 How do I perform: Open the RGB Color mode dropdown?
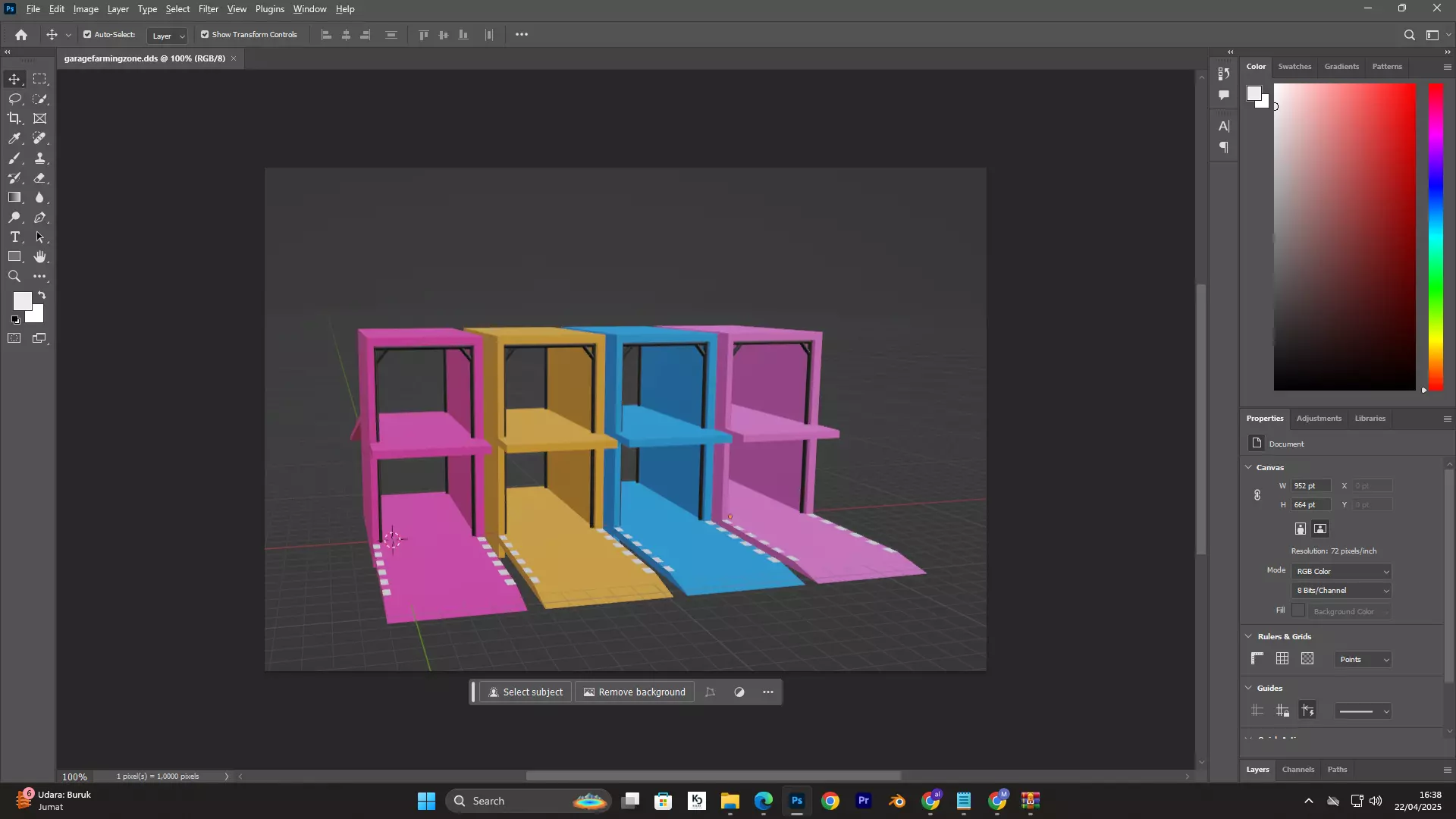tap(1342, 572)
